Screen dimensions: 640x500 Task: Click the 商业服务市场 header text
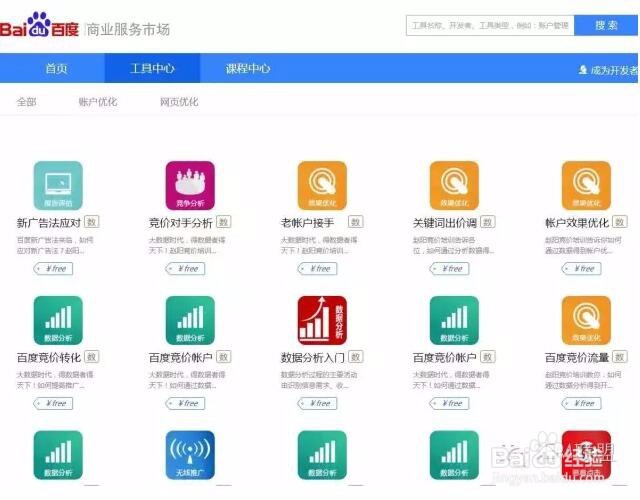tap(129, 29)
